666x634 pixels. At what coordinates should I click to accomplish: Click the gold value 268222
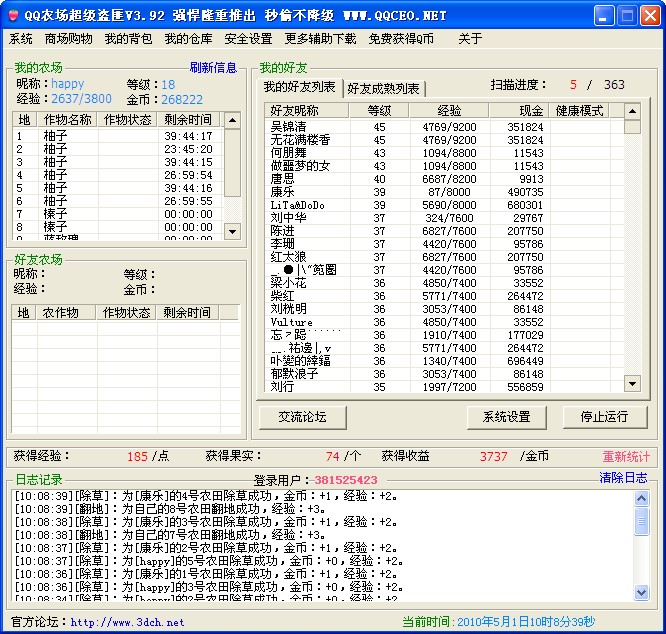click(182, 99)
